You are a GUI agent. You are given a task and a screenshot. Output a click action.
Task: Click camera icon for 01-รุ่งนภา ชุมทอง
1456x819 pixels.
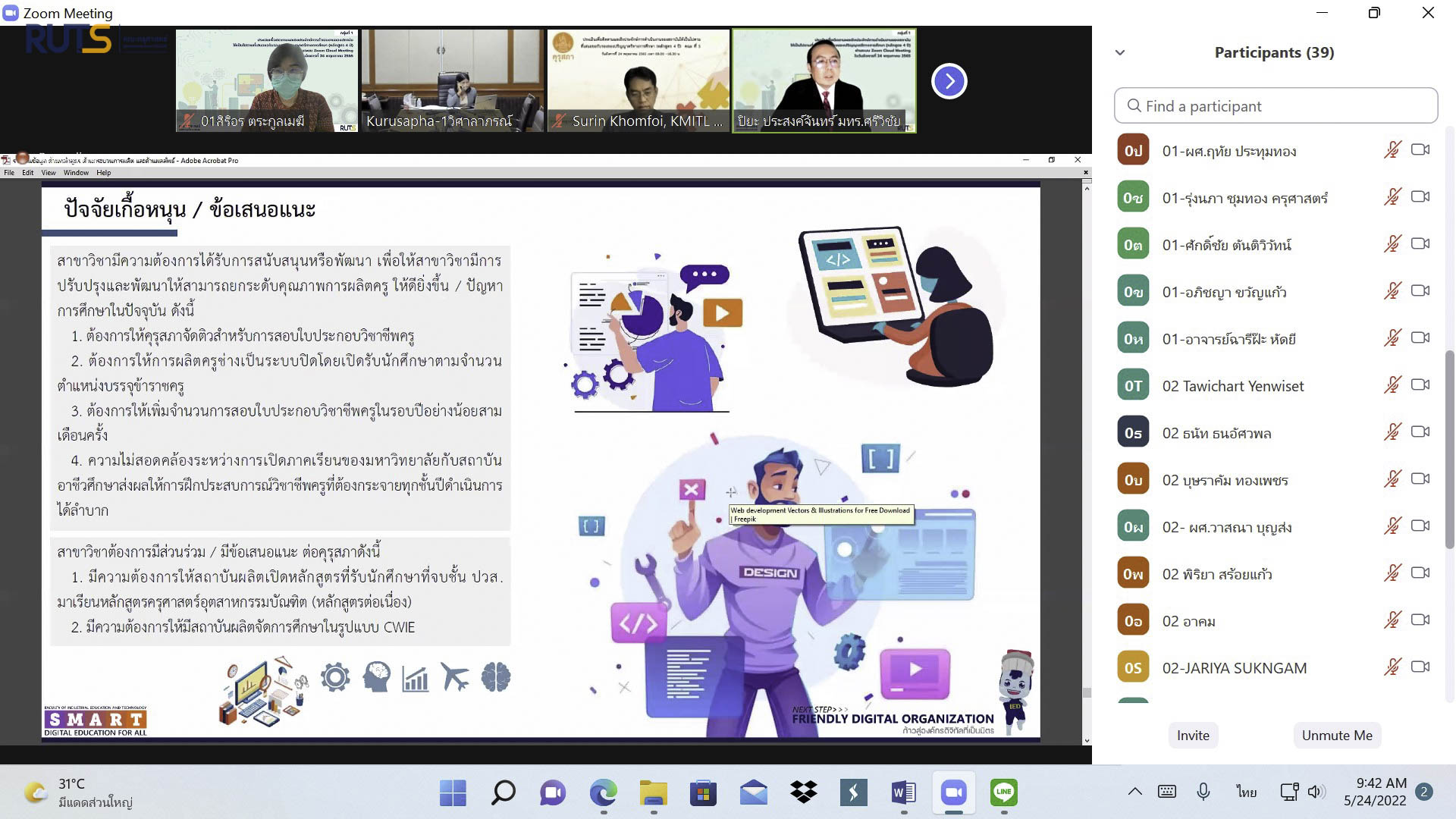(1420, 197)
